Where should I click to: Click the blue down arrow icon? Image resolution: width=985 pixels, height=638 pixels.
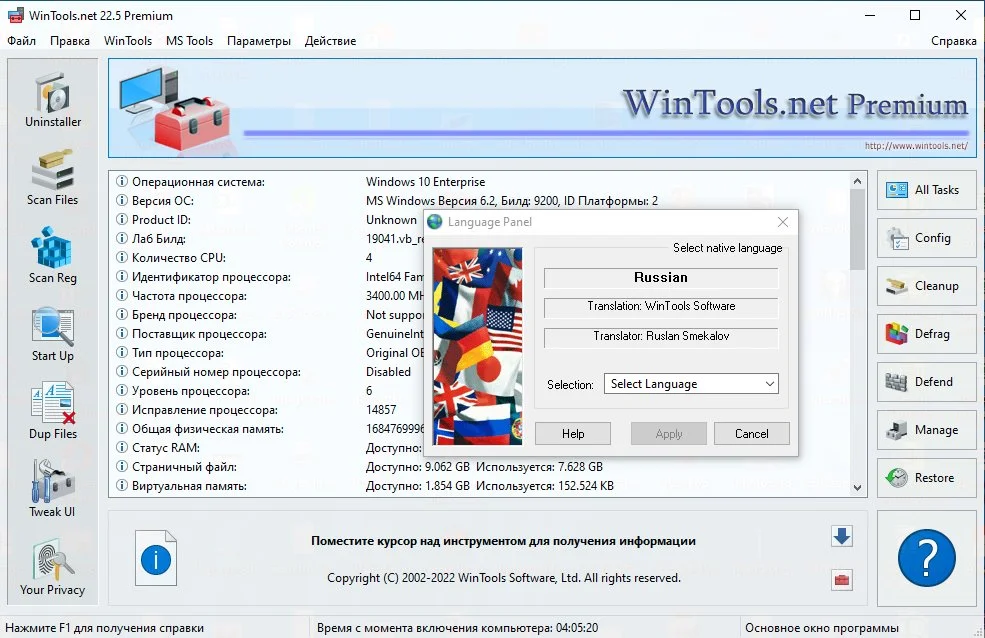click(842, 536)
